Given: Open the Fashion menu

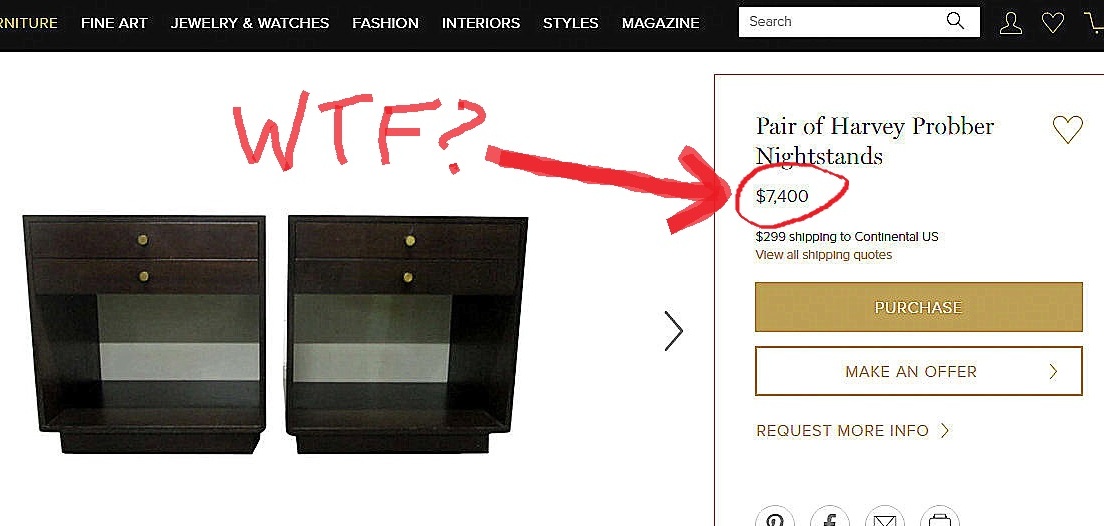Looking at the screenshot, I should (385, 23).
